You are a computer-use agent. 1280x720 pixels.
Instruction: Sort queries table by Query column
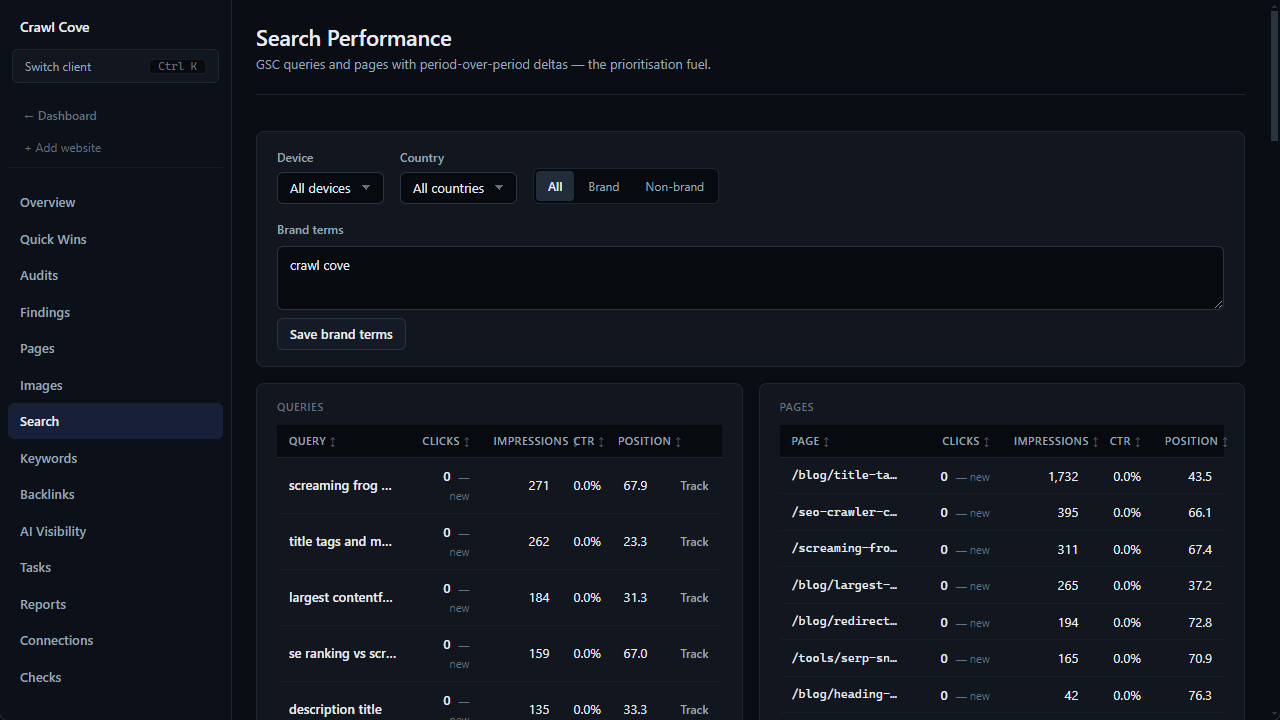click(x=312, y=441)
